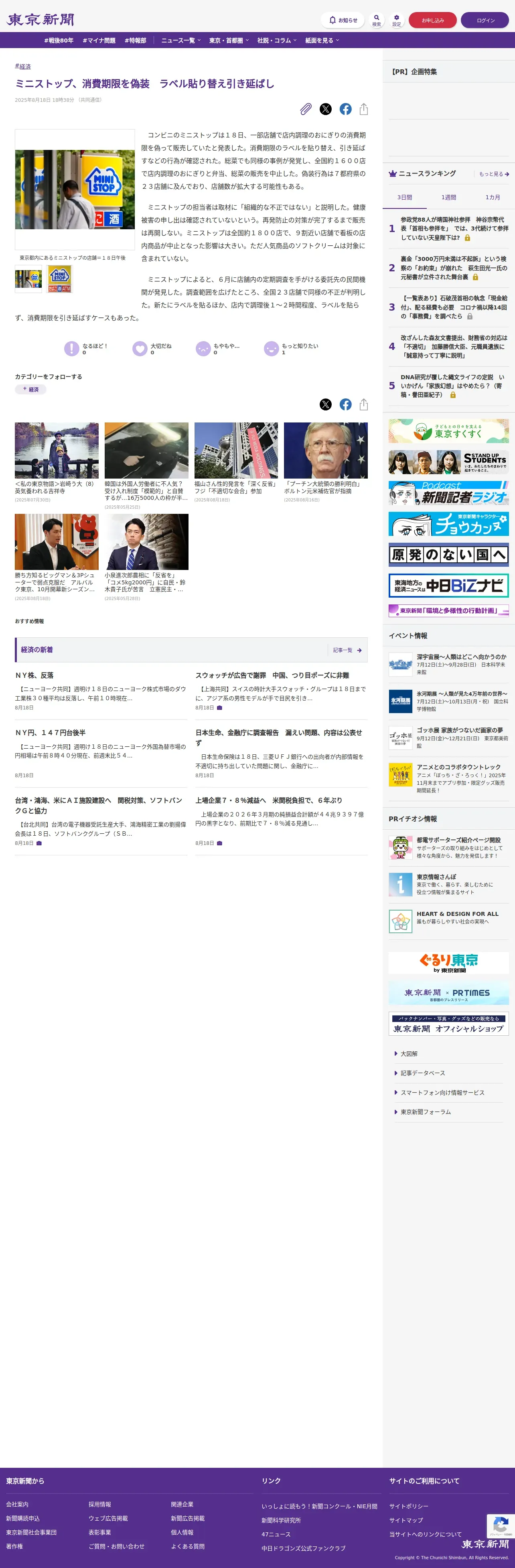Open the ぐるり東京 banner
Image resolution: width=515 pixels, height=1568 pixels.
pos(448,963)
